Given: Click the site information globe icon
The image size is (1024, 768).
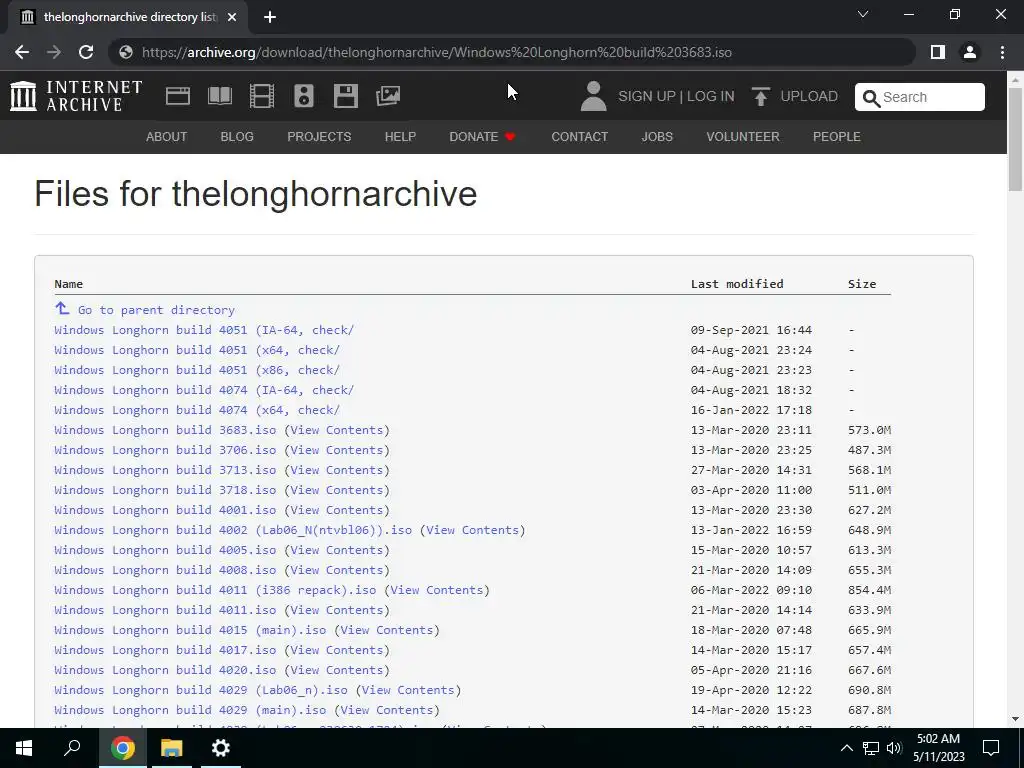Looking at the screenshot, I should point(126,52).
